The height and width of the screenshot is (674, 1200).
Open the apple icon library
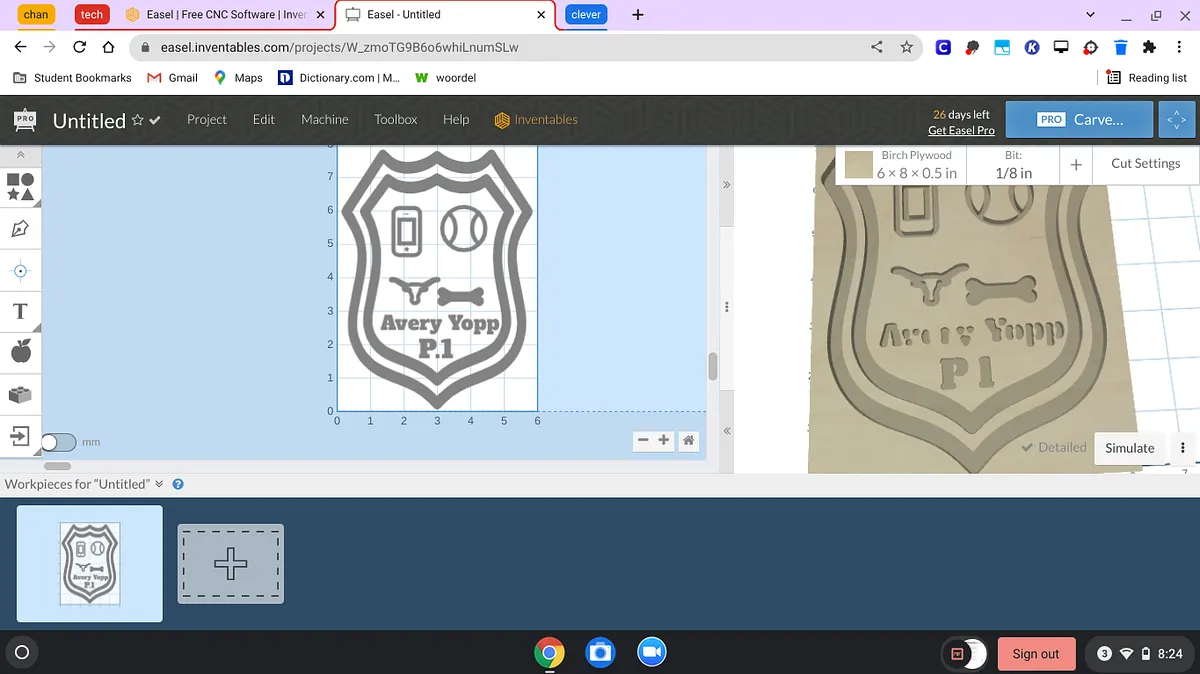[x=20, y=352]
